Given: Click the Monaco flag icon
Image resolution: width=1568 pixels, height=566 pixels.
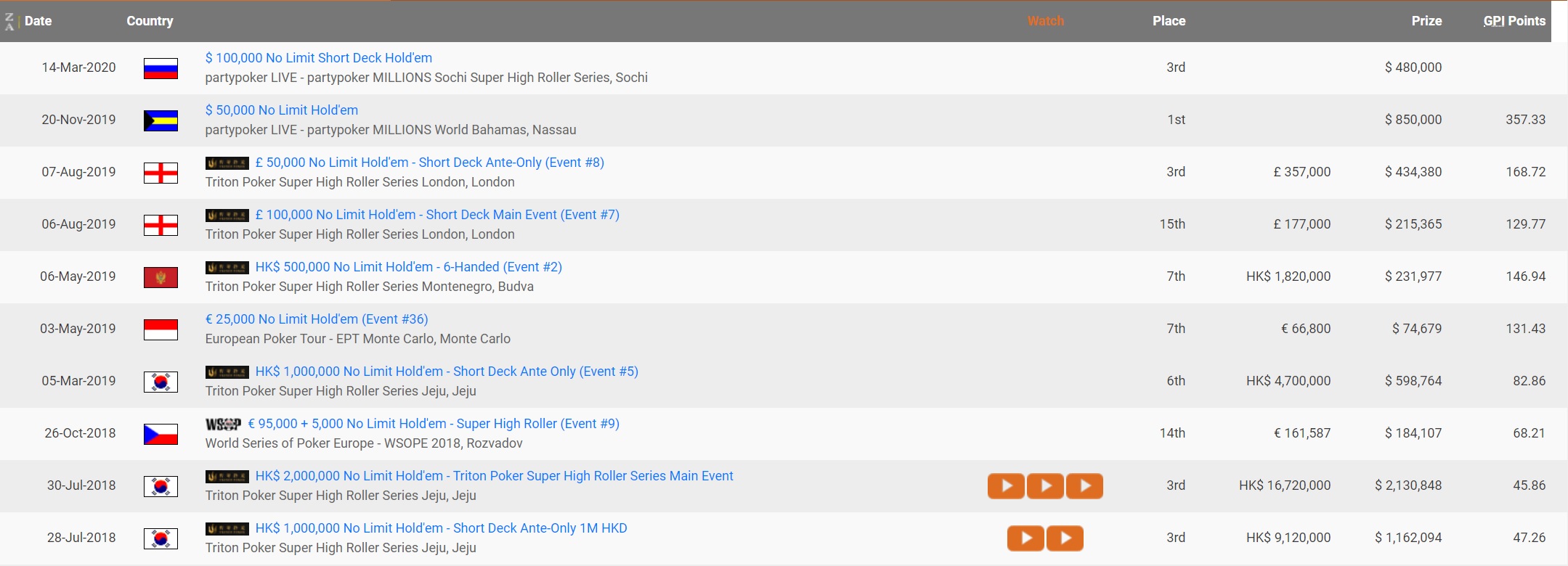Looking at the screenshot, I should click(x=161, y=329).
